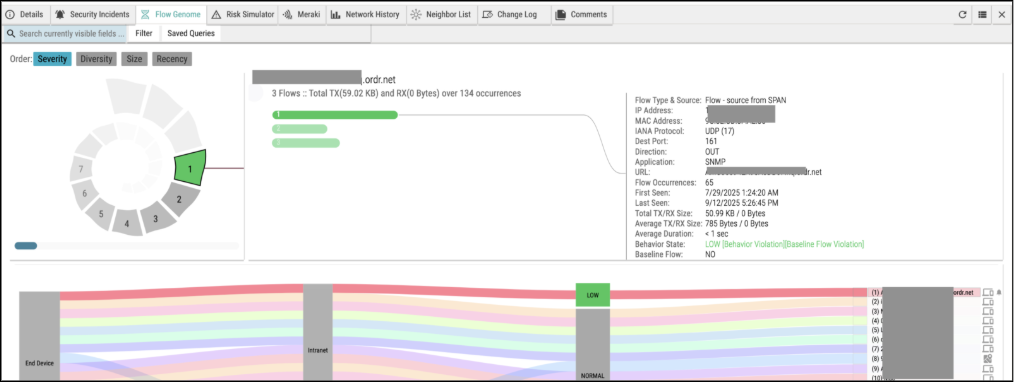Open the Network History tab
The image size is (1017, 382).
click(365, 14)
